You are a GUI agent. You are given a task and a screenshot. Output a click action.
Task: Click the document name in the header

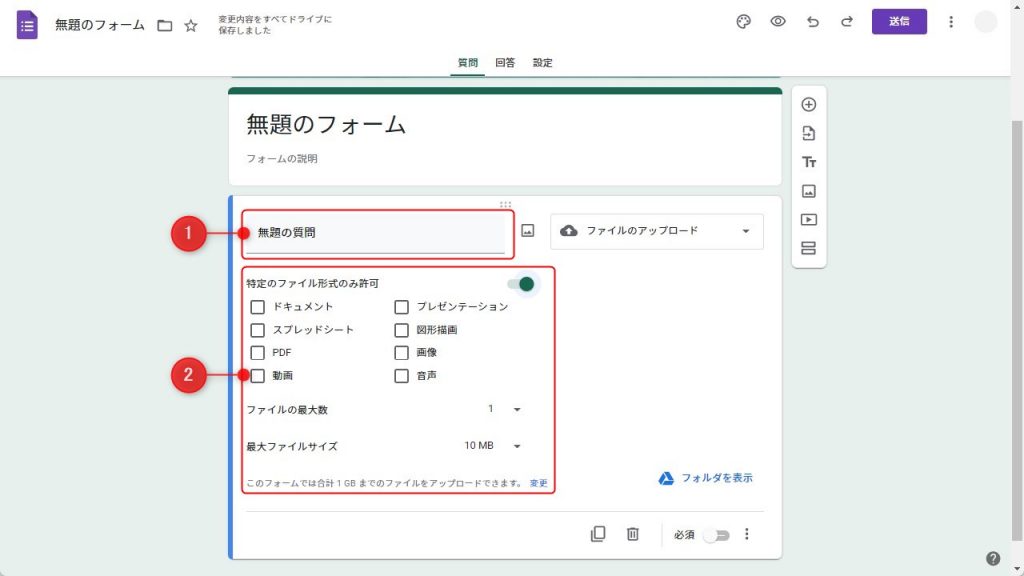[100, 25]
